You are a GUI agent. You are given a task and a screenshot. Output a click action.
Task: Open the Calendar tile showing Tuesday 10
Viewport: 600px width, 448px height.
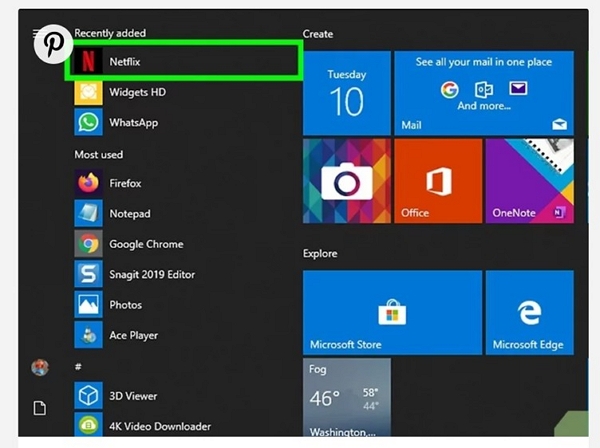[347, 93]
